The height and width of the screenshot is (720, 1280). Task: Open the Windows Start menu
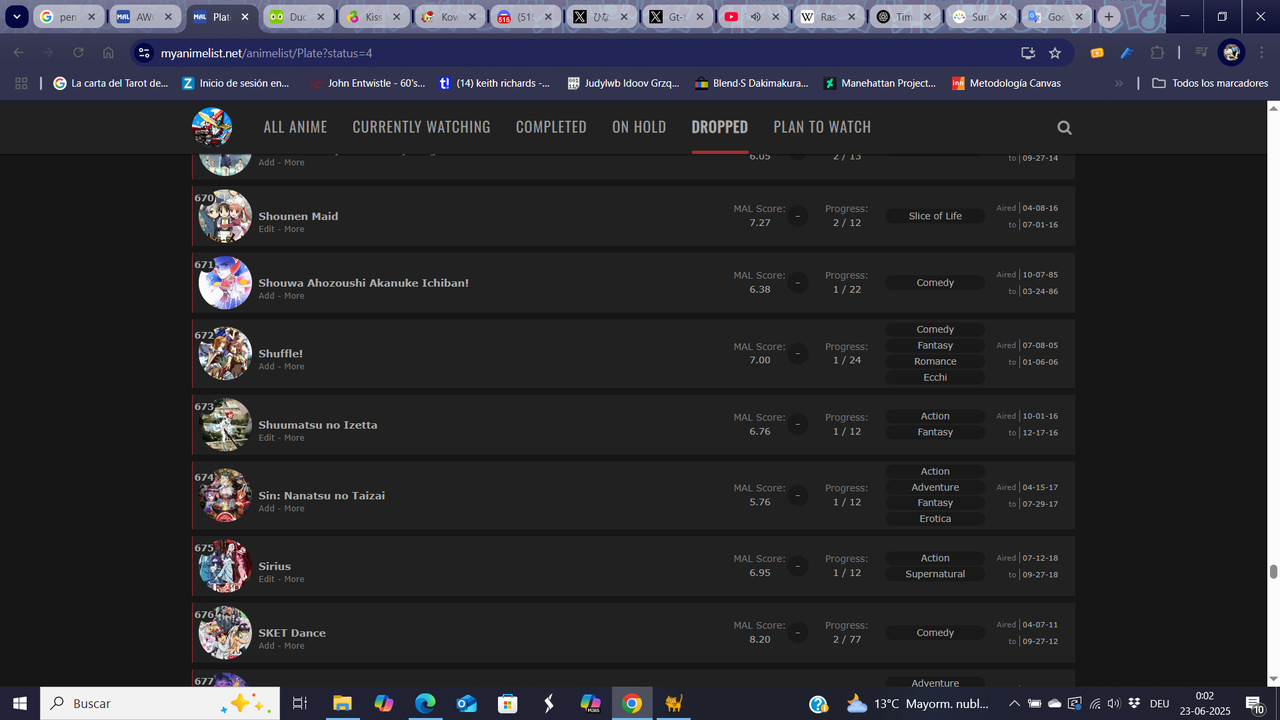19,703
